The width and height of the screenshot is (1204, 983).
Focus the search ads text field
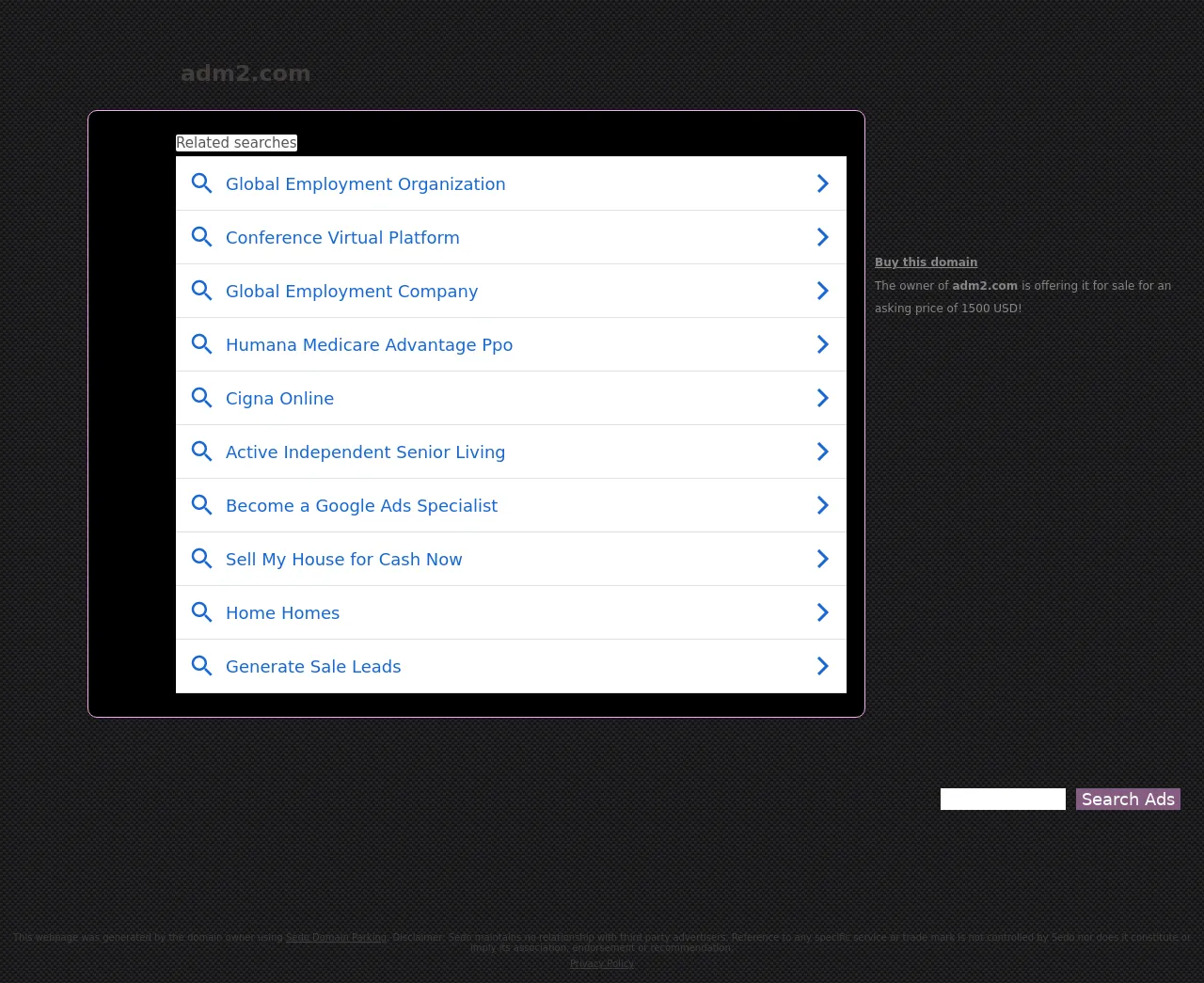(1003, 799)
